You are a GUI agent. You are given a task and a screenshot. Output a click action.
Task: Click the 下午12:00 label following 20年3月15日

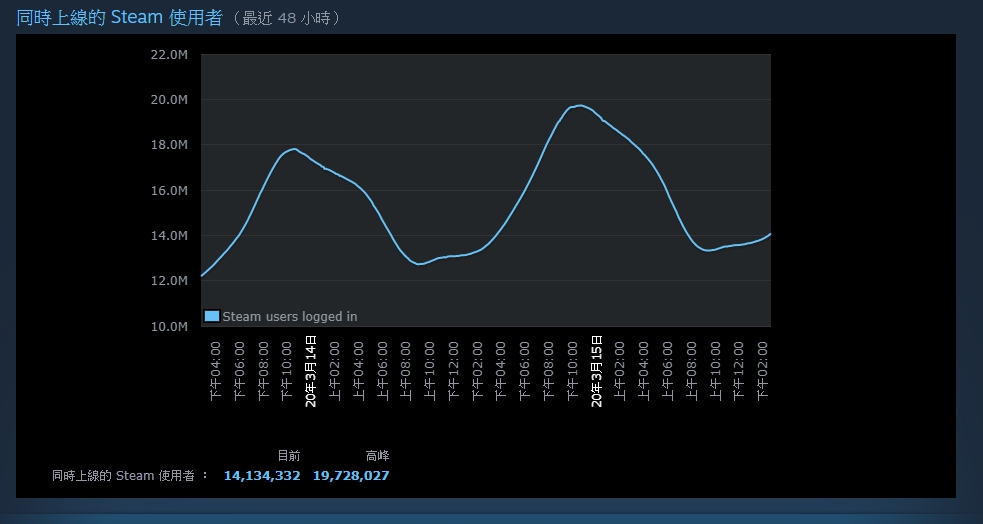(739, 371)
